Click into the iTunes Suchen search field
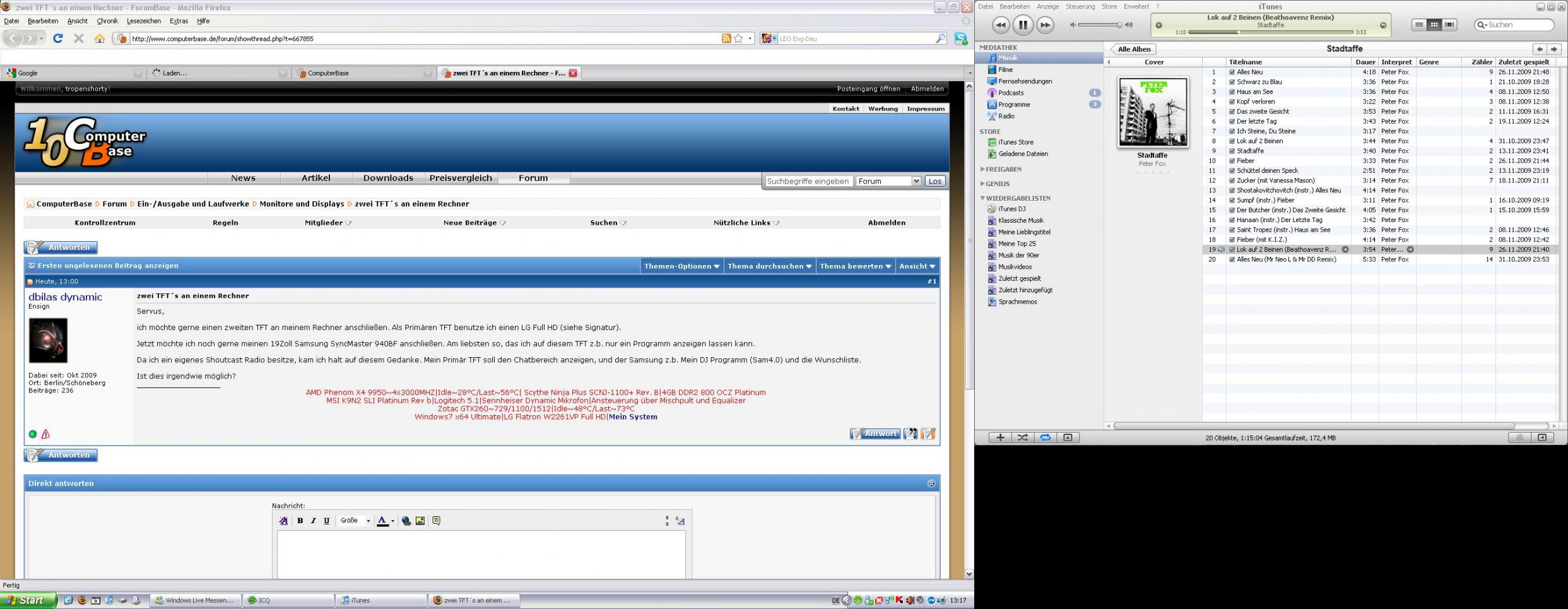 tap(1514, 25)
